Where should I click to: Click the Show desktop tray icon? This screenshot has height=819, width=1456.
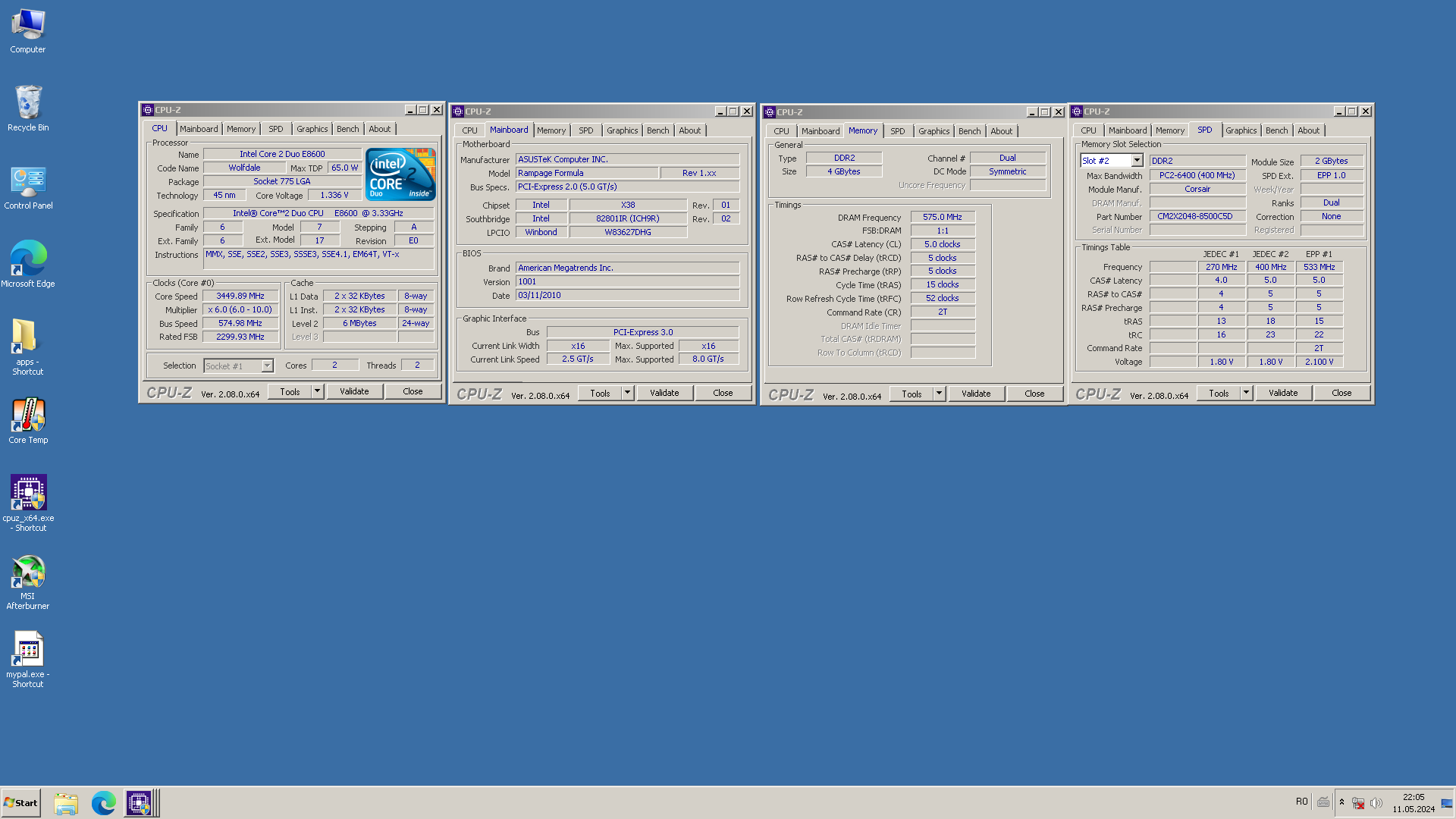pos(1447,803)
